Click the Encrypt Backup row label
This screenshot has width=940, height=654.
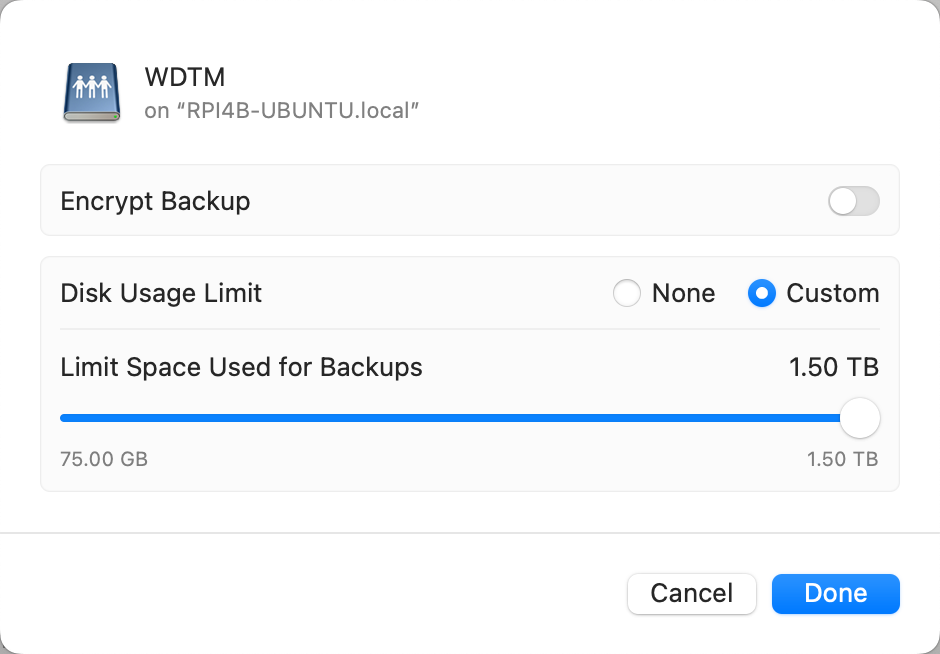(x=154, y=201)
